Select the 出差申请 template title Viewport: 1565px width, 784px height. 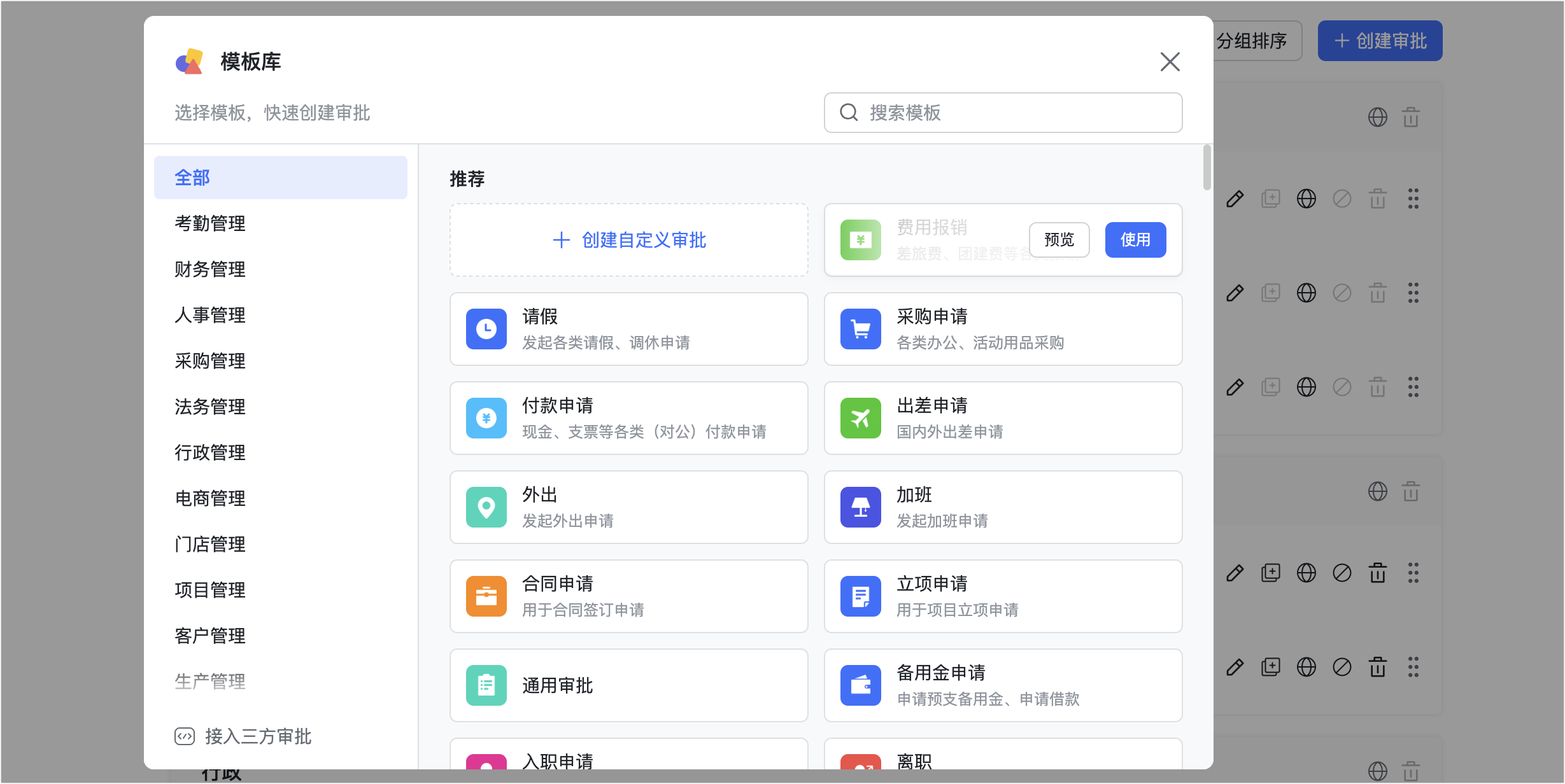932,405
